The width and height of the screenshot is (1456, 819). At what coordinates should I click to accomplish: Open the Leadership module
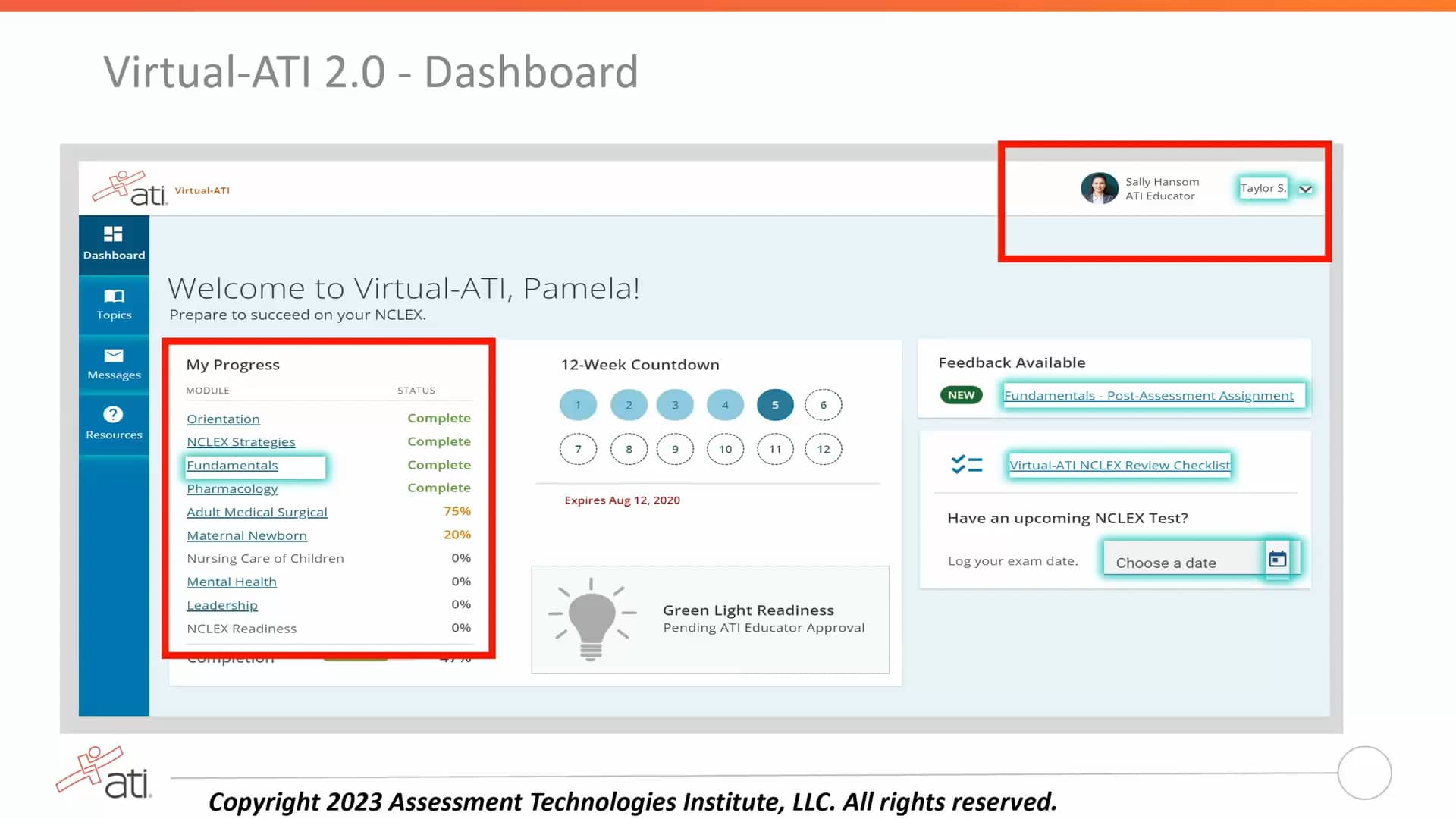click(221, 604)
